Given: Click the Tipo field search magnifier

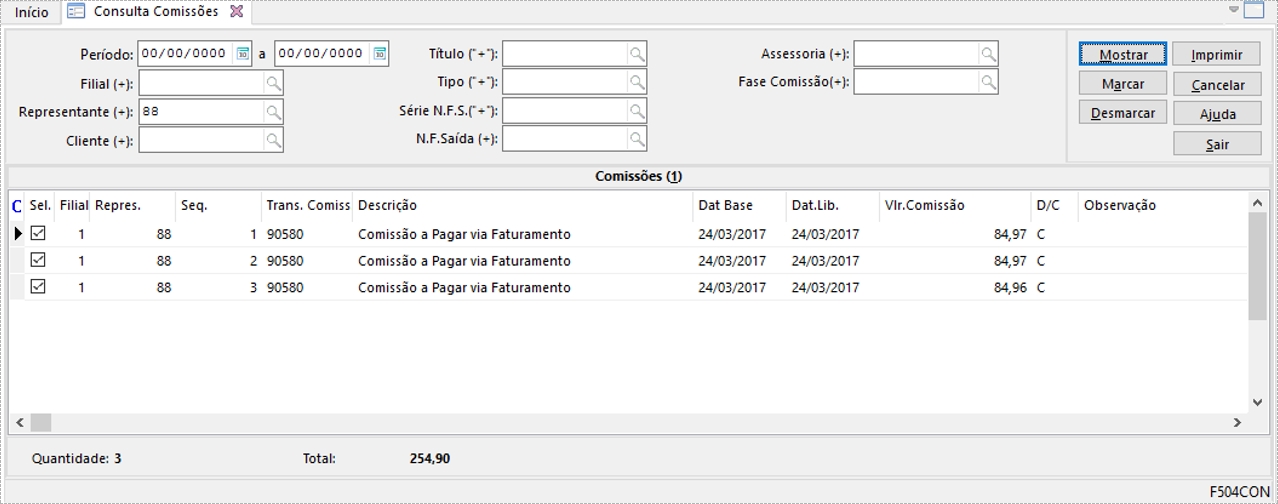Looking at the screenshot, I should coord(637,82).
